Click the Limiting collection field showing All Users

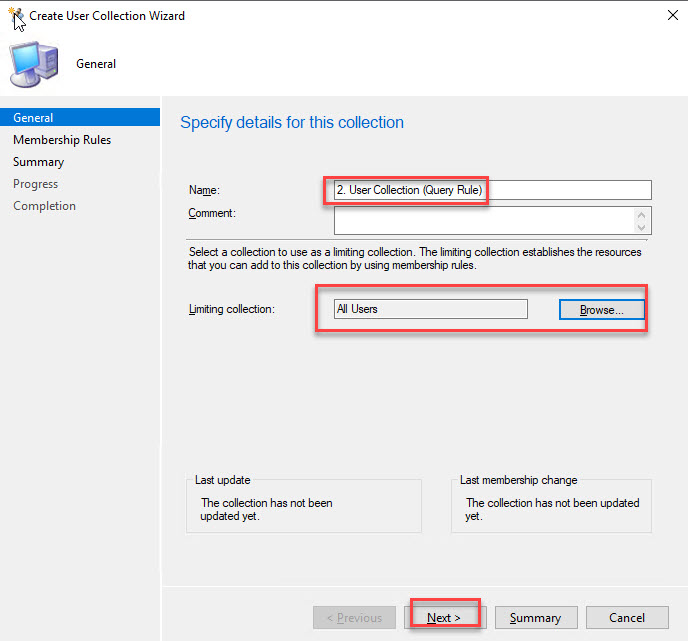click(x=430, y=309)
